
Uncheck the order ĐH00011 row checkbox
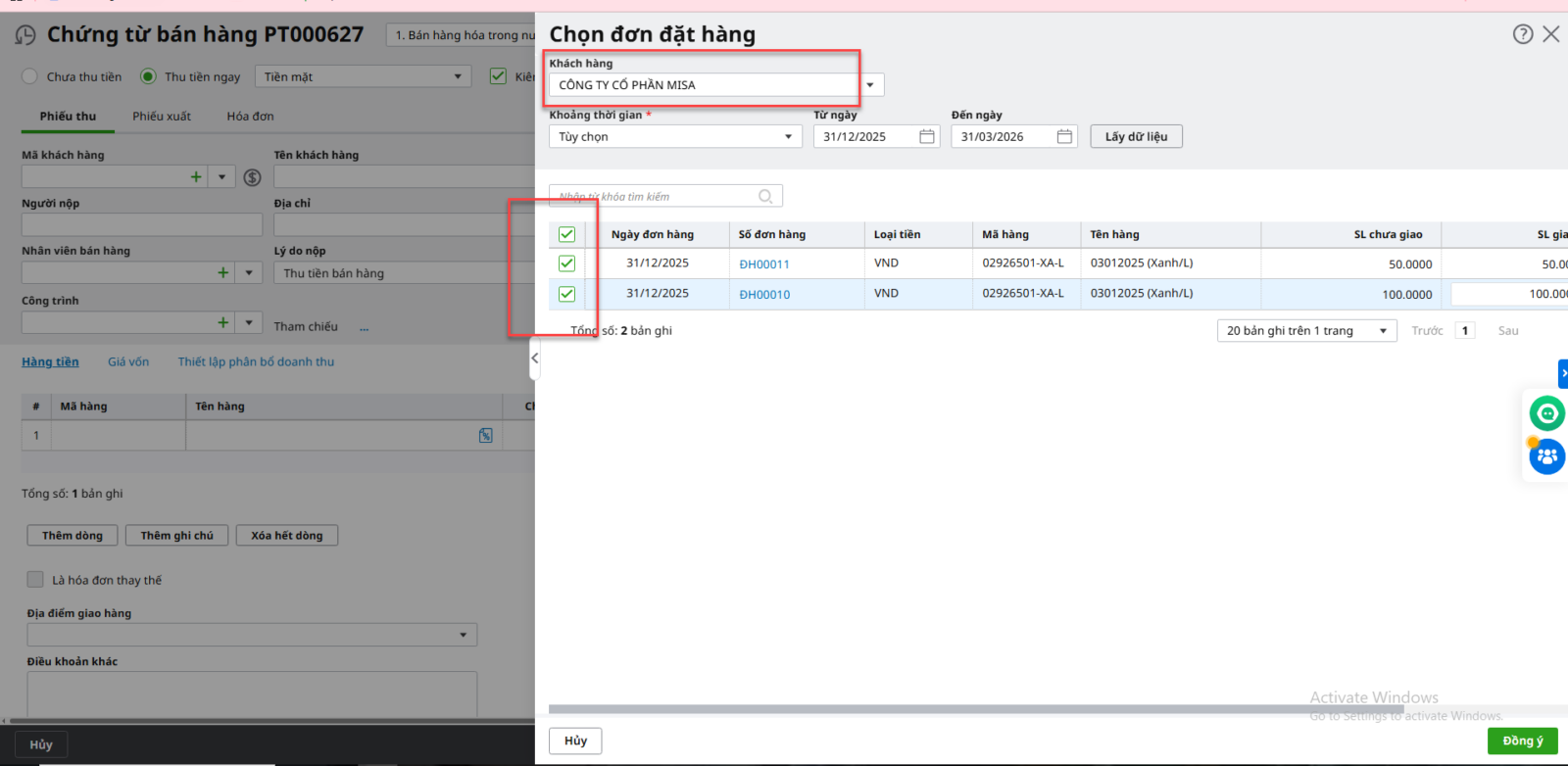point(566,263)
